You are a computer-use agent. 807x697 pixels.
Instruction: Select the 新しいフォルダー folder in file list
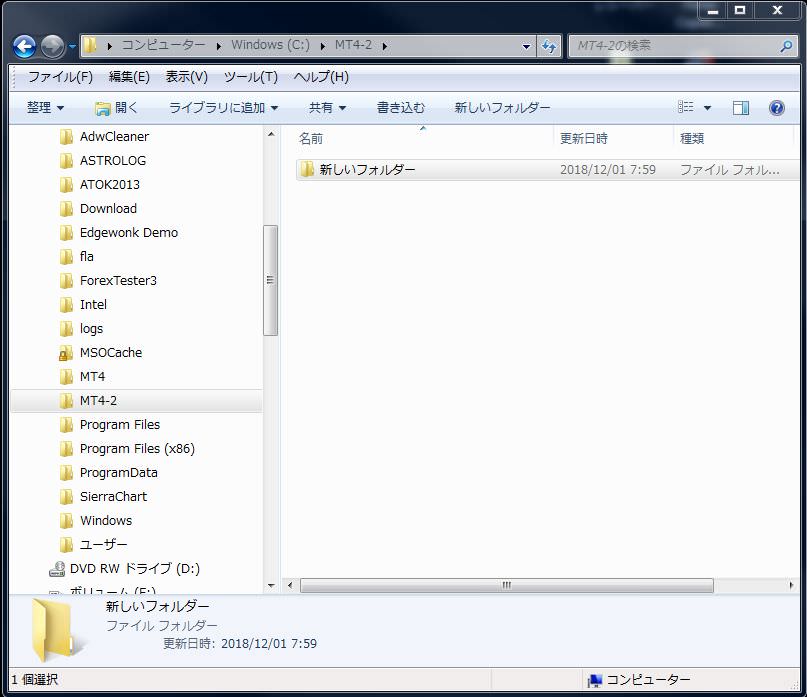point(366,170)
